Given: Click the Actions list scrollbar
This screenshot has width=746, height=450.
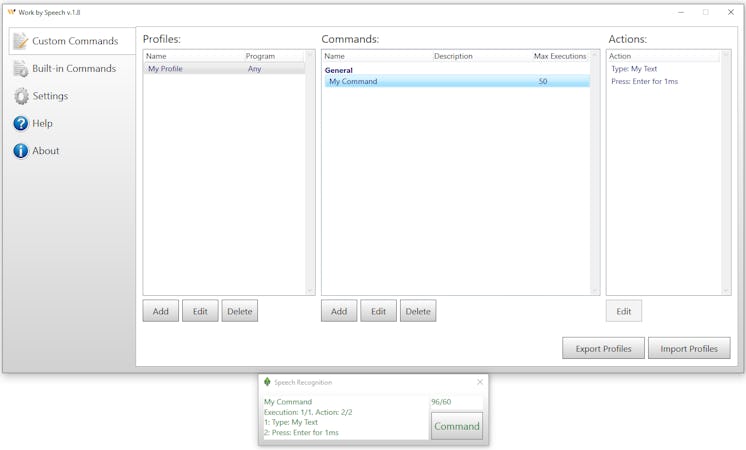Looking at the screenshot, I should 726,172.
